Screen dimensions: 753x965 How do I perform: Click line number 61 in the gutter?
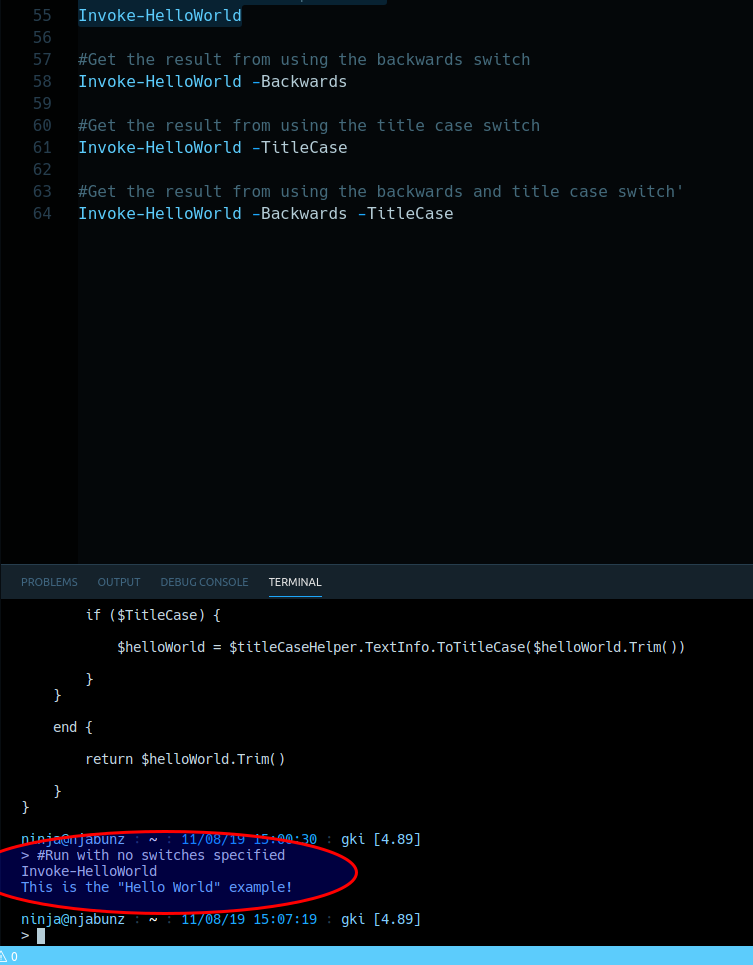coord(41,148)
